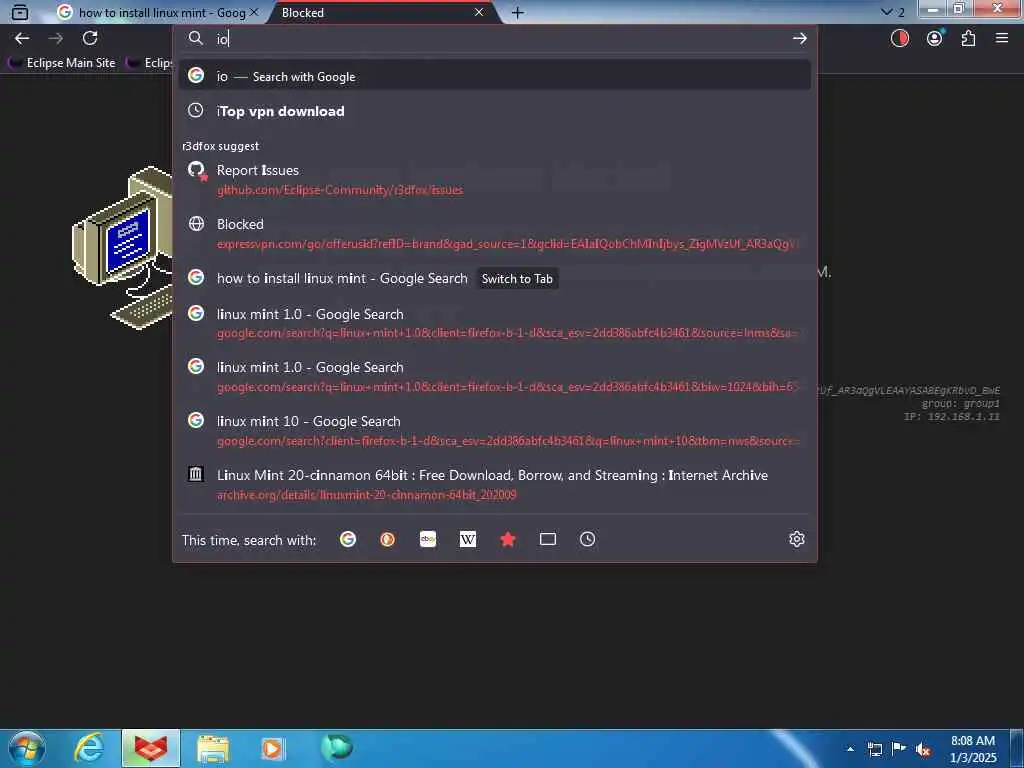Open a new tab with the plus button

517,12
